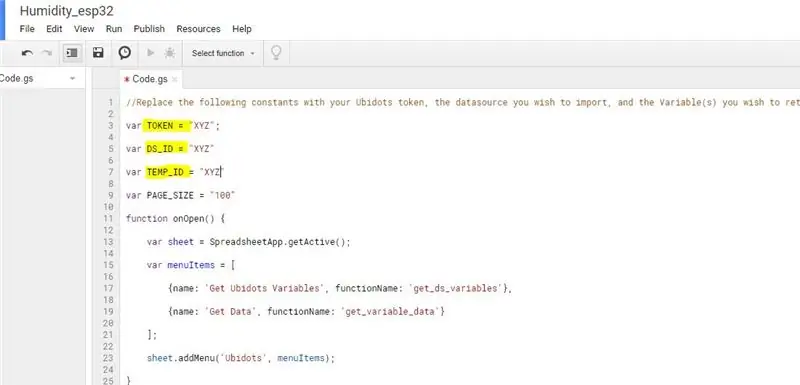
Task: Open the Publish menu
Action: tap(149, 29)
